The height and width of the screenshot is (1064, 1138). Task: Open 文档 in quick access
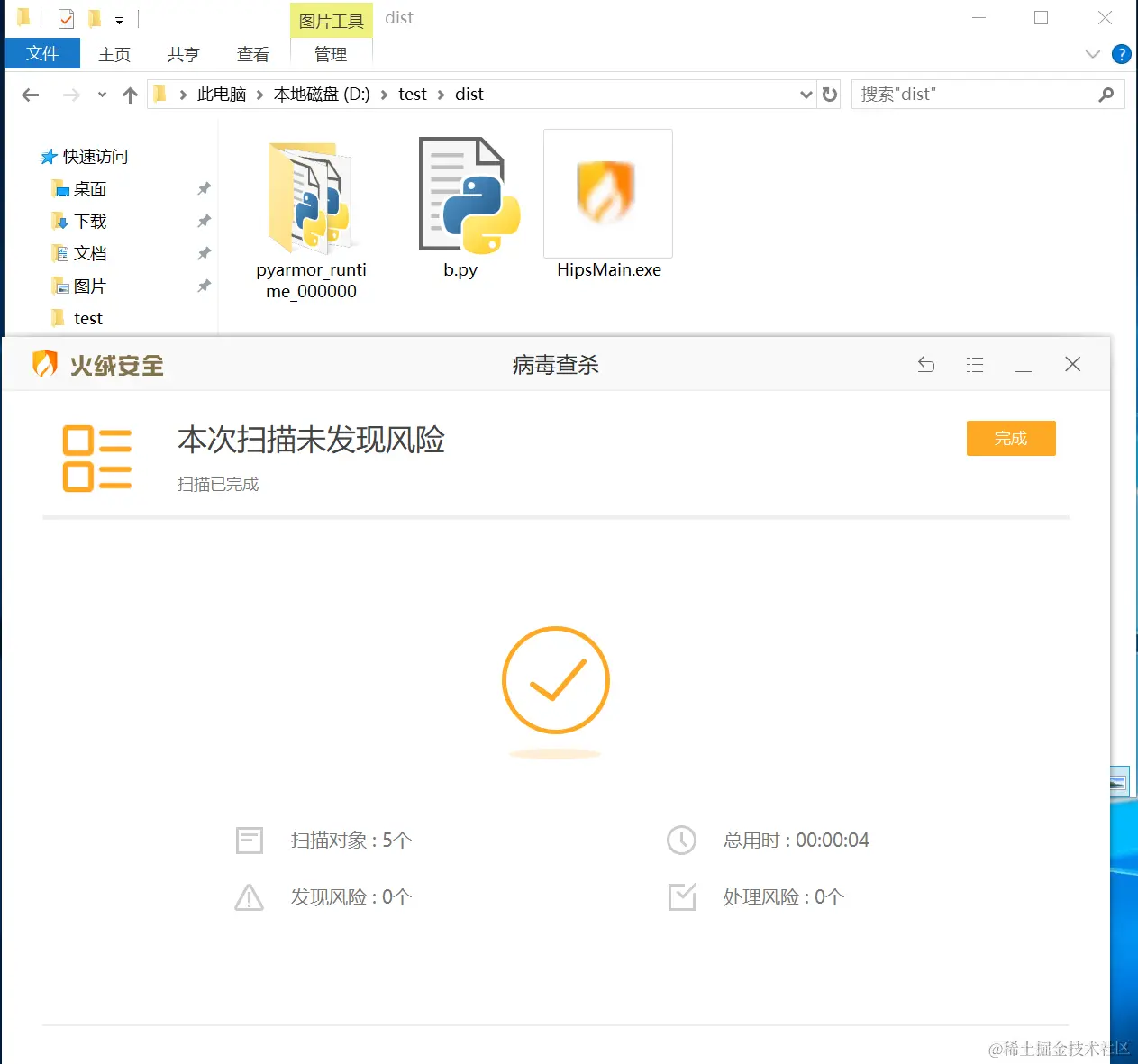79,254
